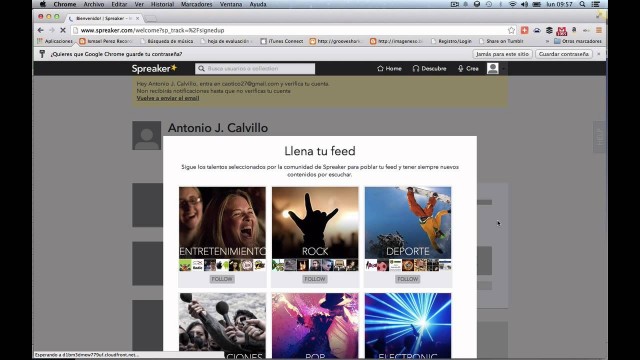Click the volume icon in menu bar
The height and width of the screenshot is (360, 640).
coord(524,4)
